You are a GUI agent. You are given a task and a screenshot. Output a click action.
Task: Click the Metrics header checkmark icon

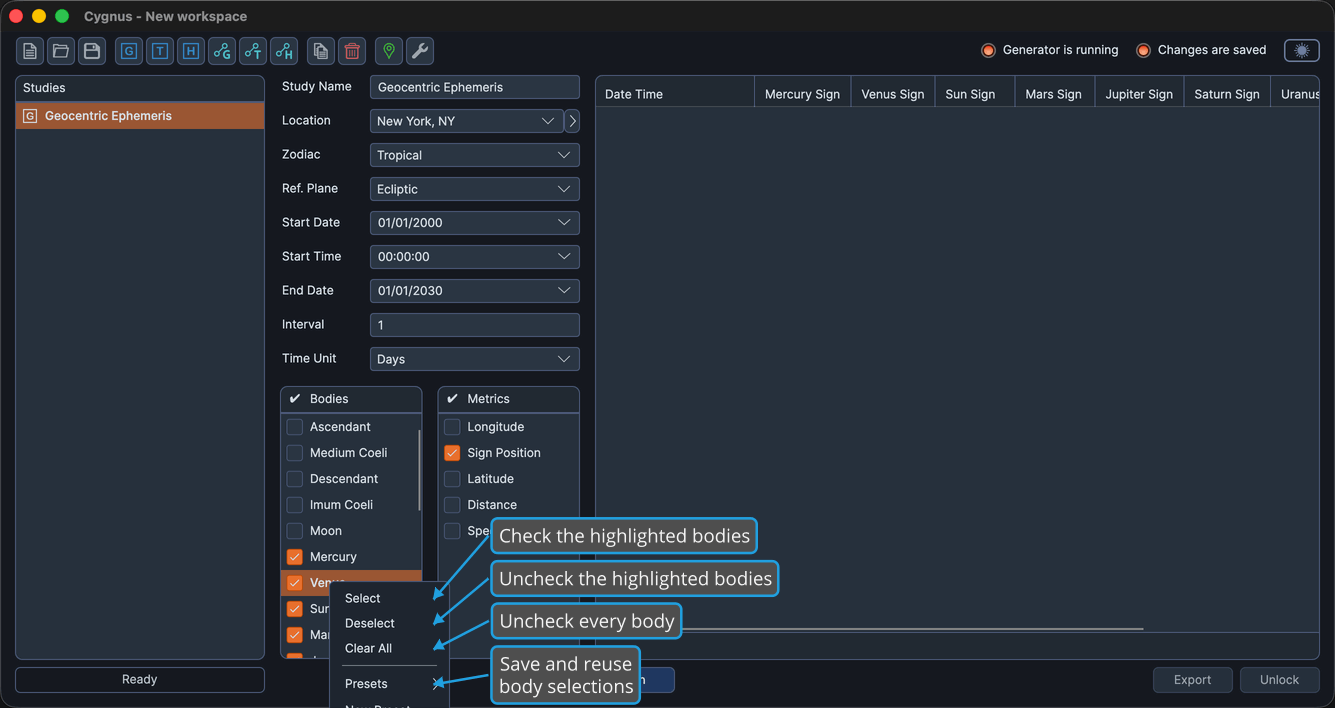452,399
